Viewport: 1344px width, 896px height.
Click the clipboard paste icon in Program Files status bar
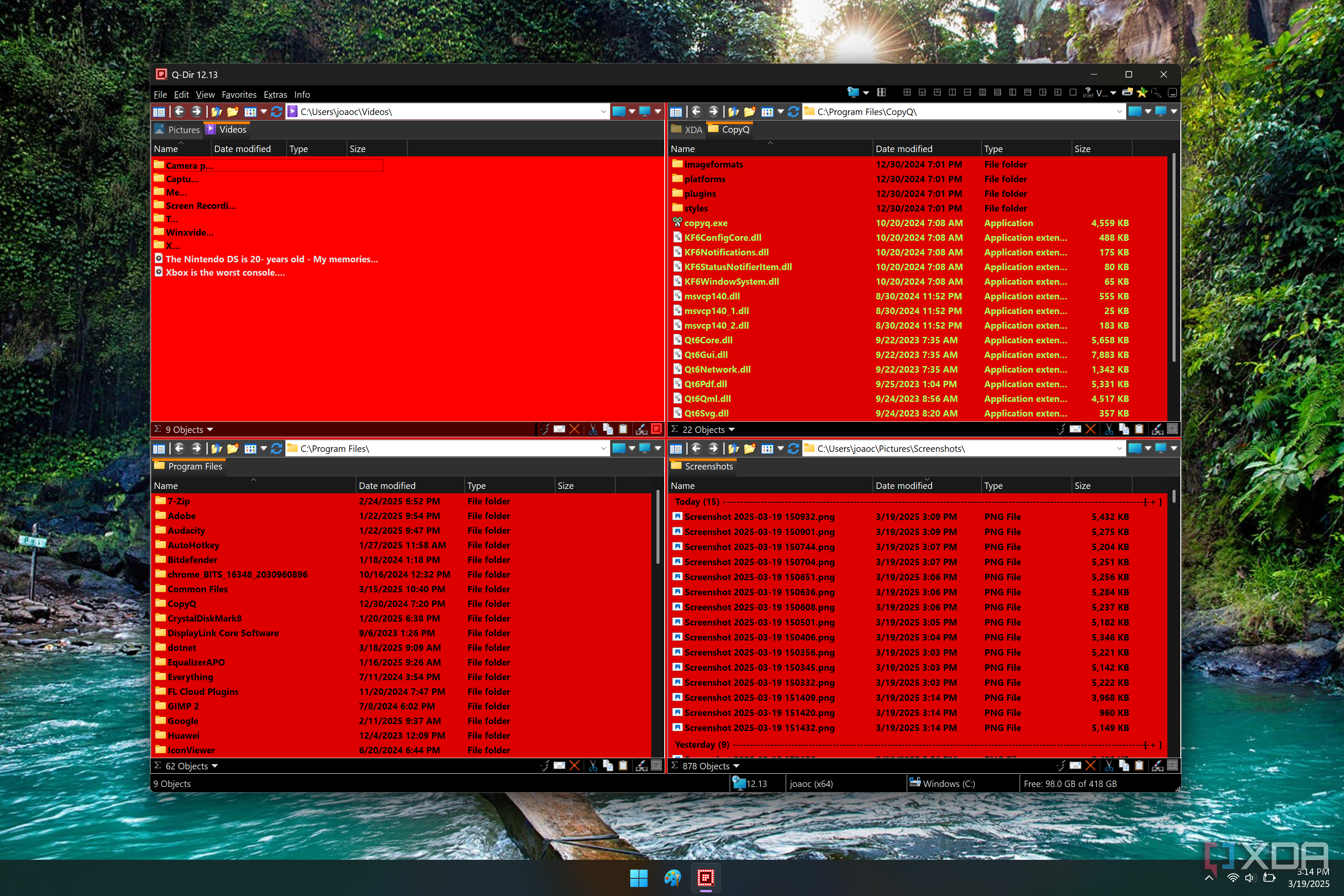[623, 766]
